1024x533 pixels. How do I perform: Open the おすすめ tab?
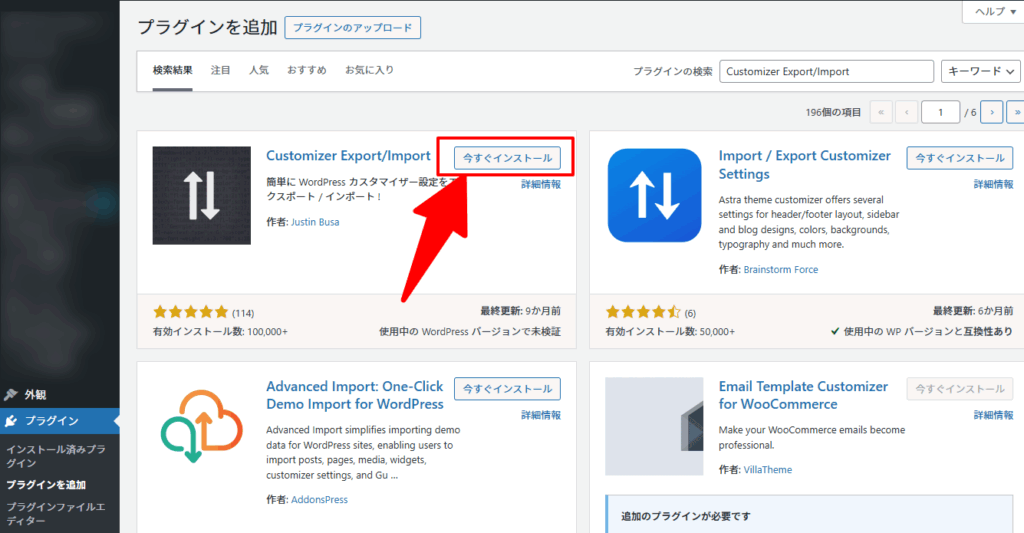[306, 70]
